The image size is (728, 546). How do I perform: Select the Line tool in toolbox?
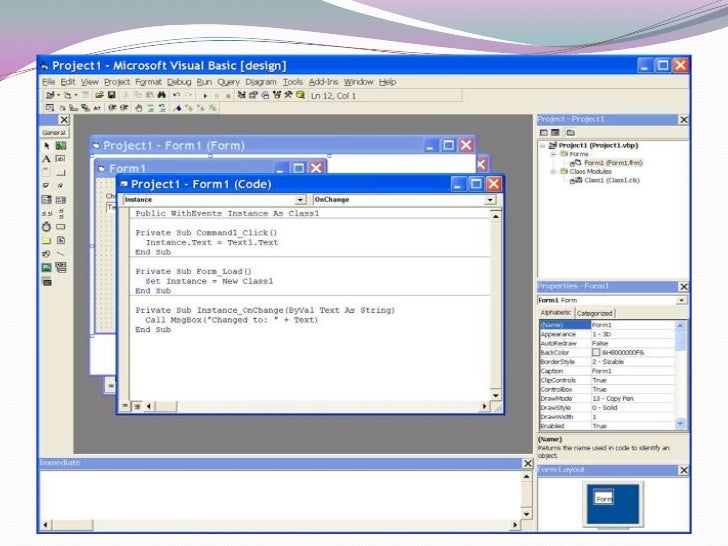61,254
